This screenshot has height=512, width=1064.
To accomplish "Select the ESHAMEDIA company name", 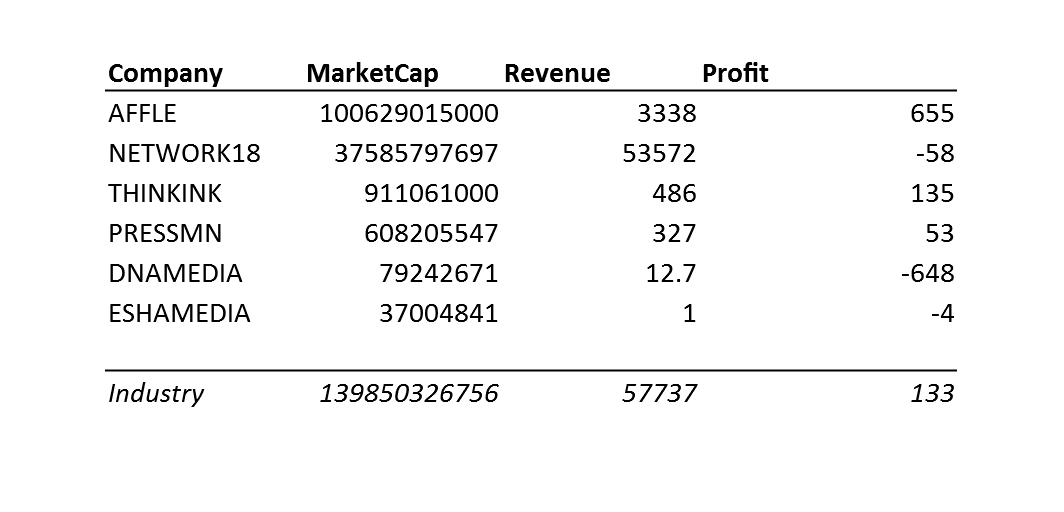I will coord(179,313).
